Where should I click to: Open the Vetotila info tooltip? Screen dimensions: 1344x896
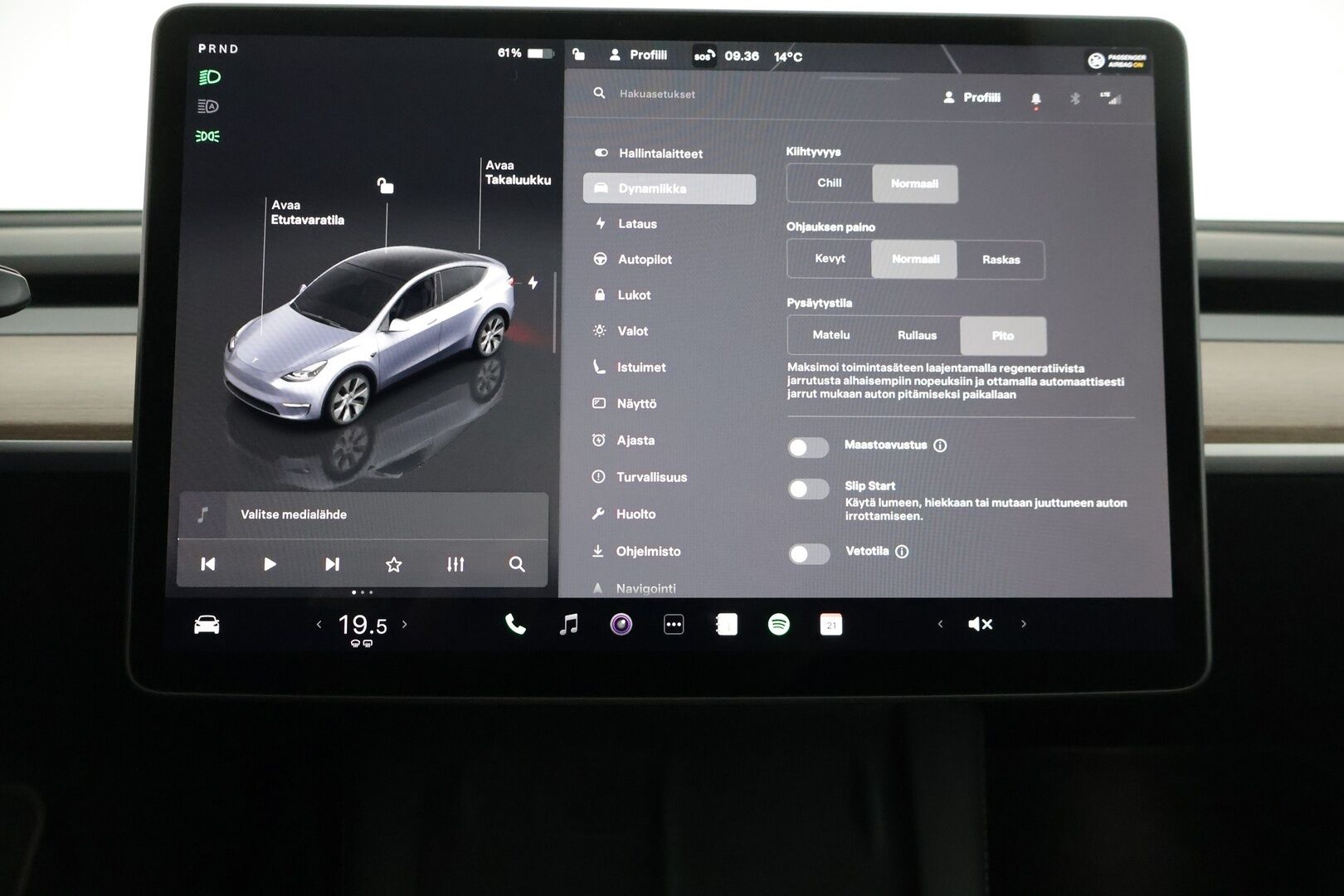(x=902, y=551)
